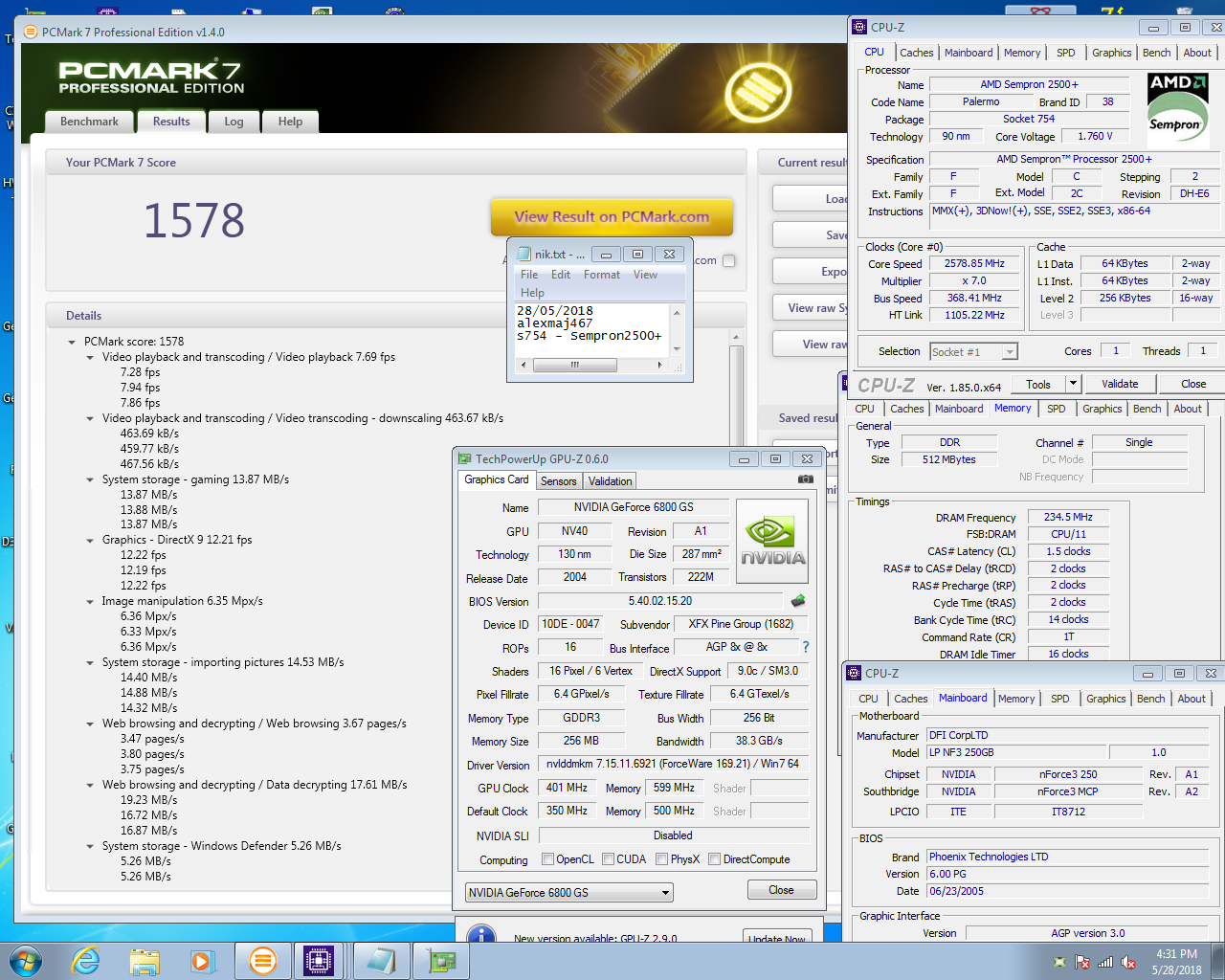1225x980 pixels.
Task: Switch to Notepad via its taskbar icon
Action: coord(381,961)
